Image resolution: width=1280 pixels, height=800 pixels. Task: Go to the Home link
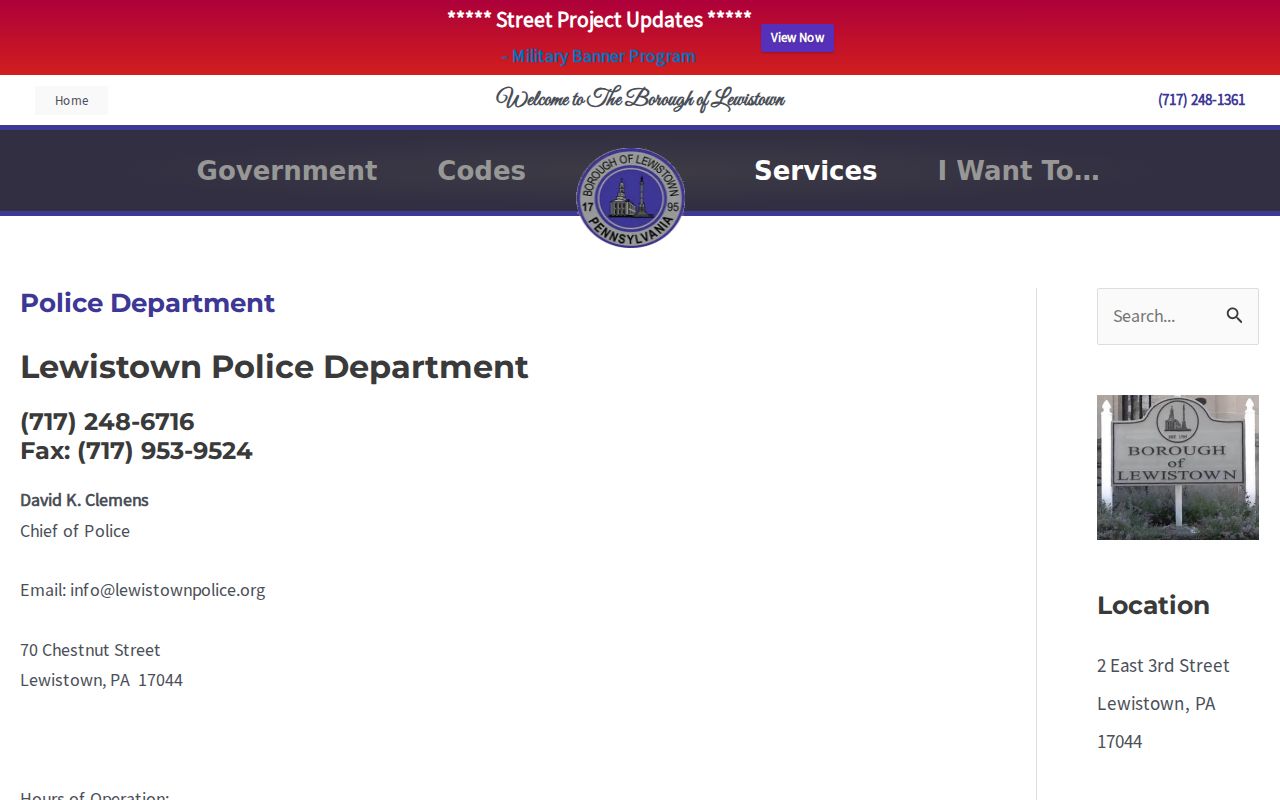71,100
